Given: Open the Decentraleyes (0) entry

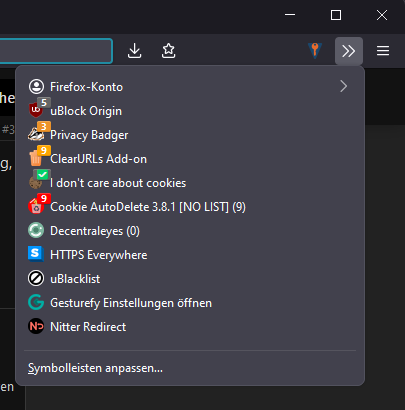Looking at the screenshot, I should coord(190,231).
